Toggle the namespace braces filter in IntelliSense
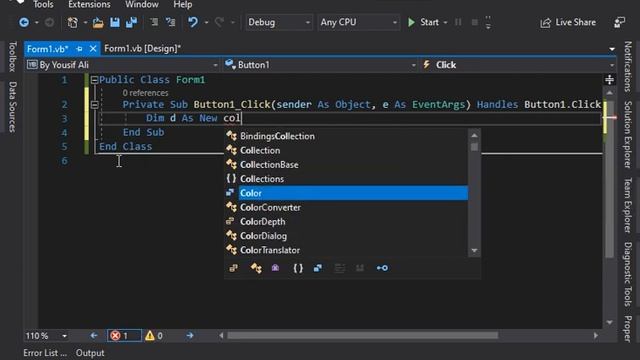 coord(298,268)
